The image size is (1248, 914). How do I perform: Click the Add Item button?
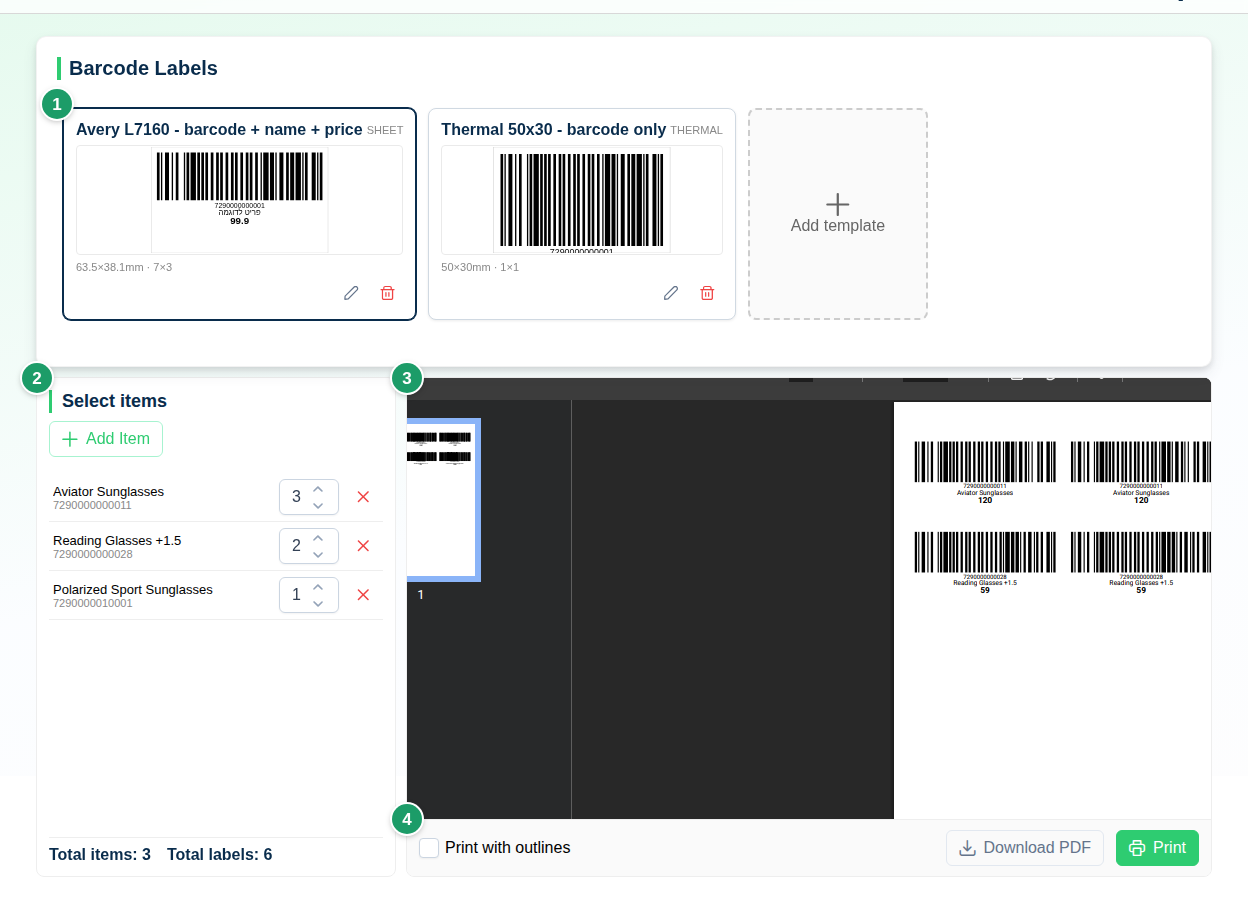(106, 439)
